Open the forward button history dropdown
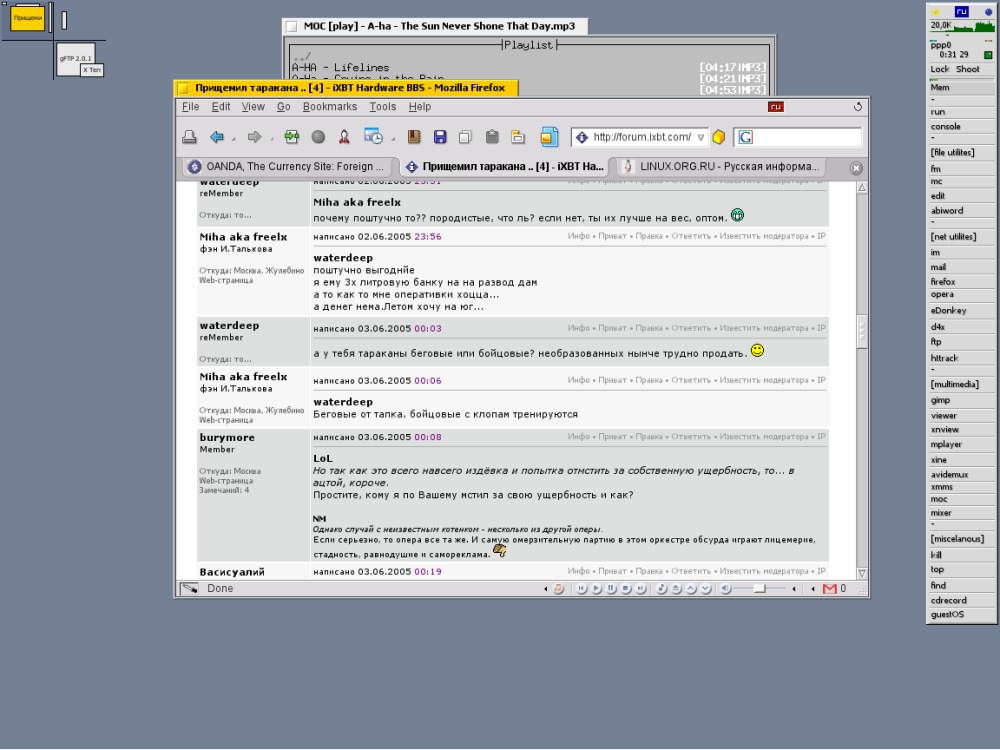The image size is (1000, 750). tap(271, 138)
